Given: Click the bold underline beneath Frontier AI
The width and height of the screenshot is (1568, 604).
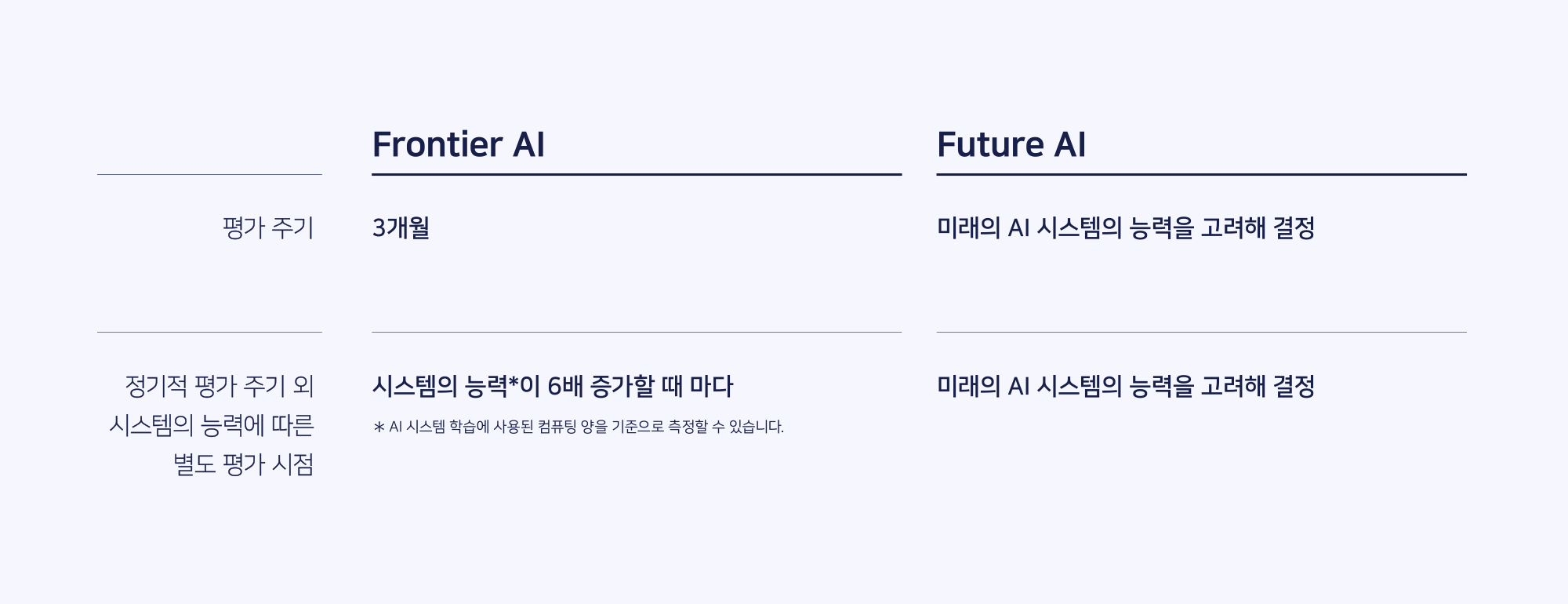Looking at the screenshot, I should (x=637, y=174).
